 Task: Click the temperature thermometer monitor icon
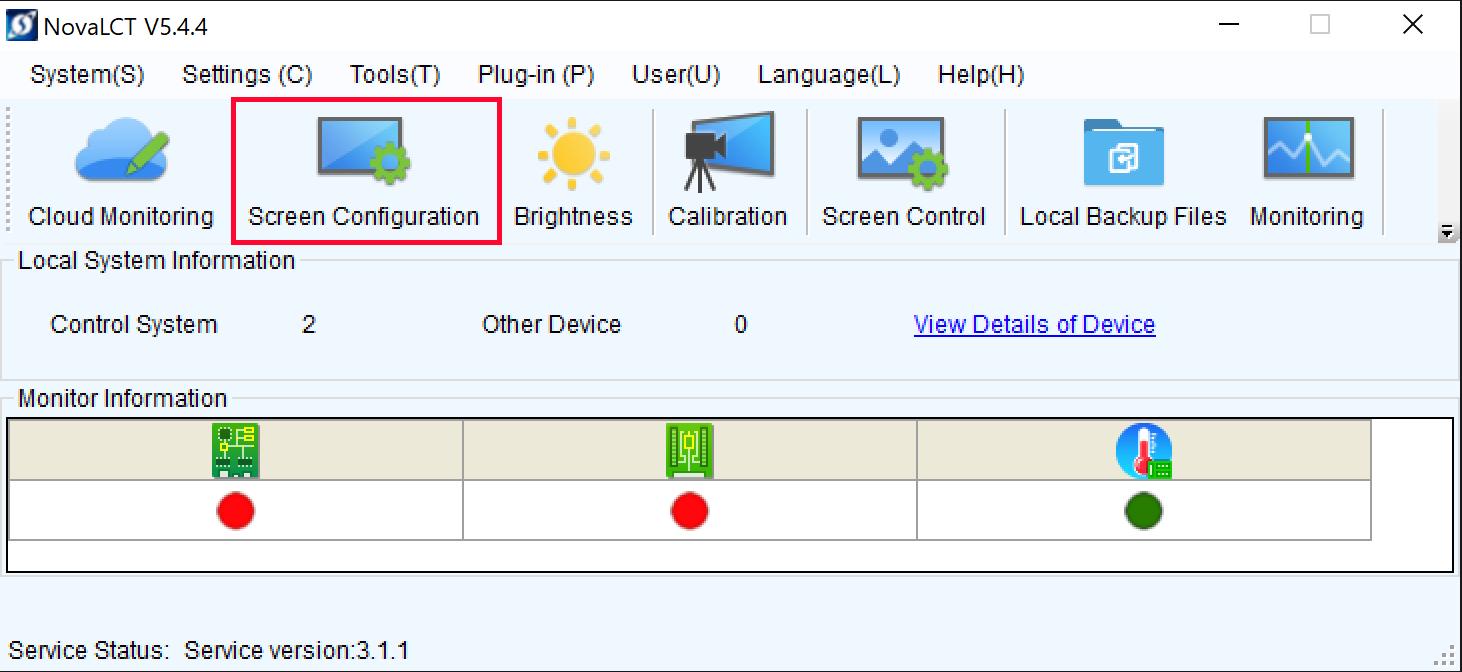(1144, 451)
